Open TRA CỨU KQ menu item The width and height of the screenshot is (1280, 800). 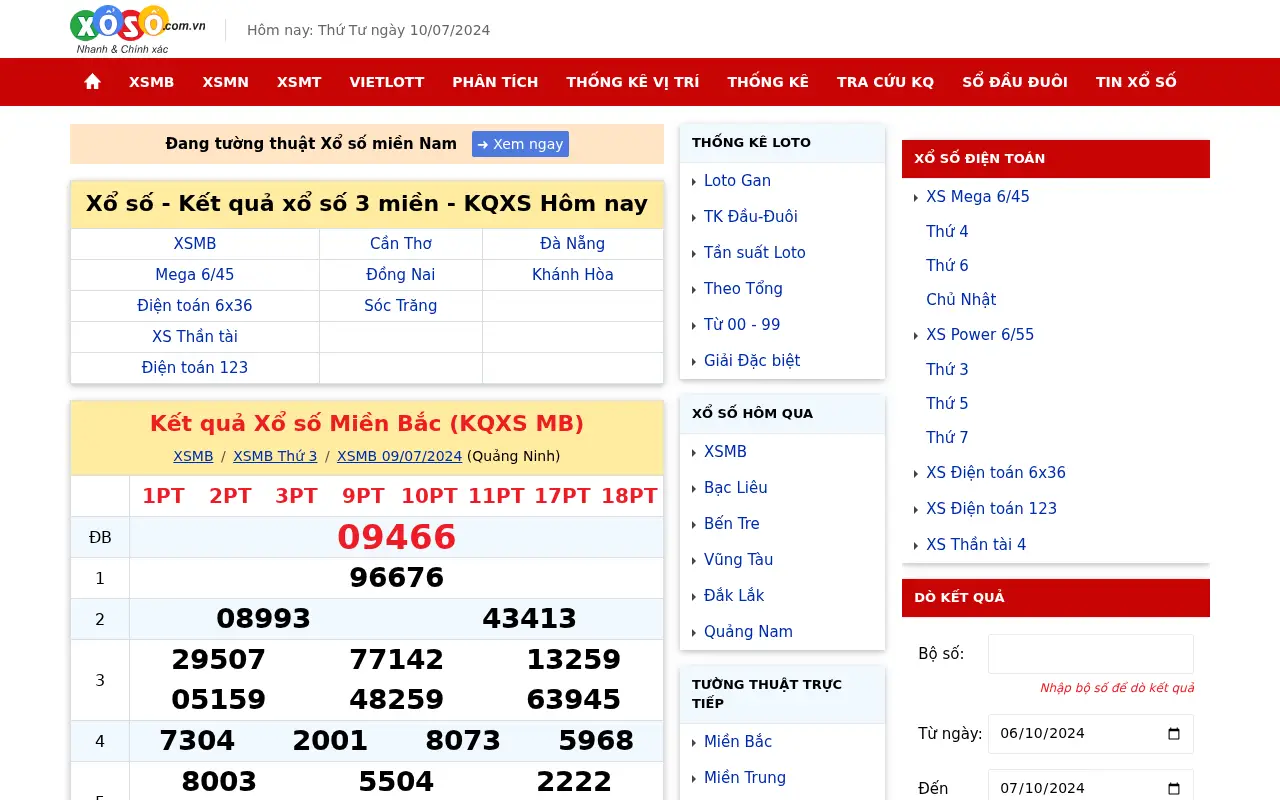coord(885,82)
